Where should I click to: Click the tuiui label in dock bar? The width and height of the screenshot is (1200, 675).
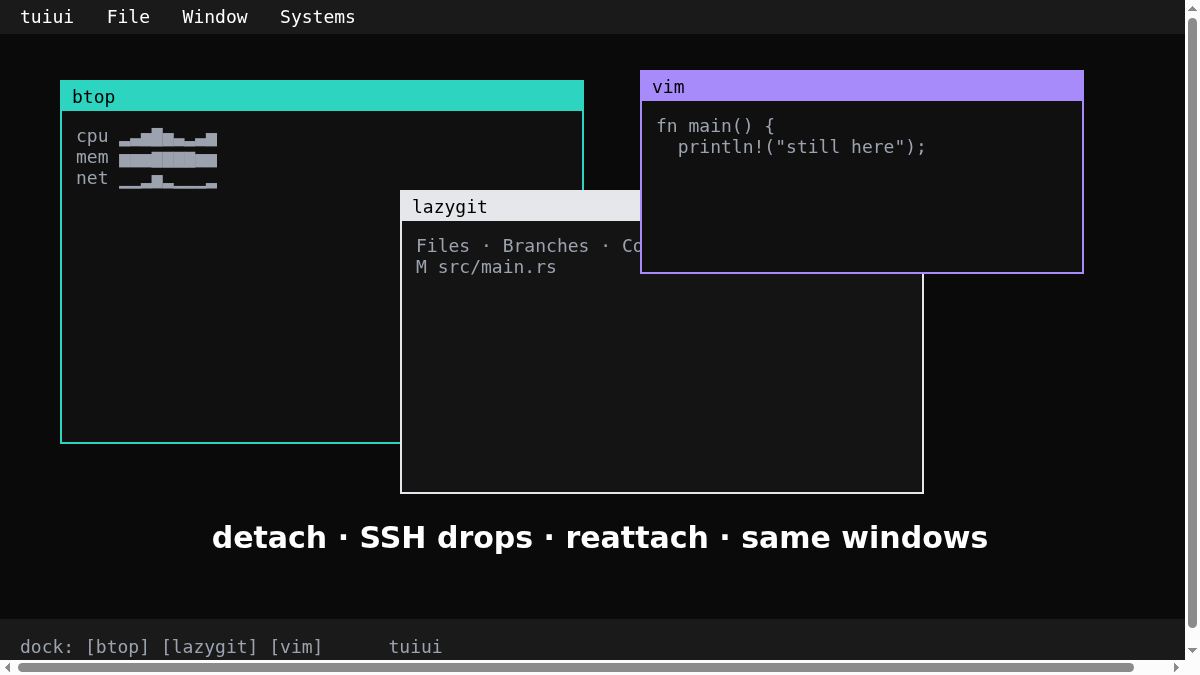(415, 647)
